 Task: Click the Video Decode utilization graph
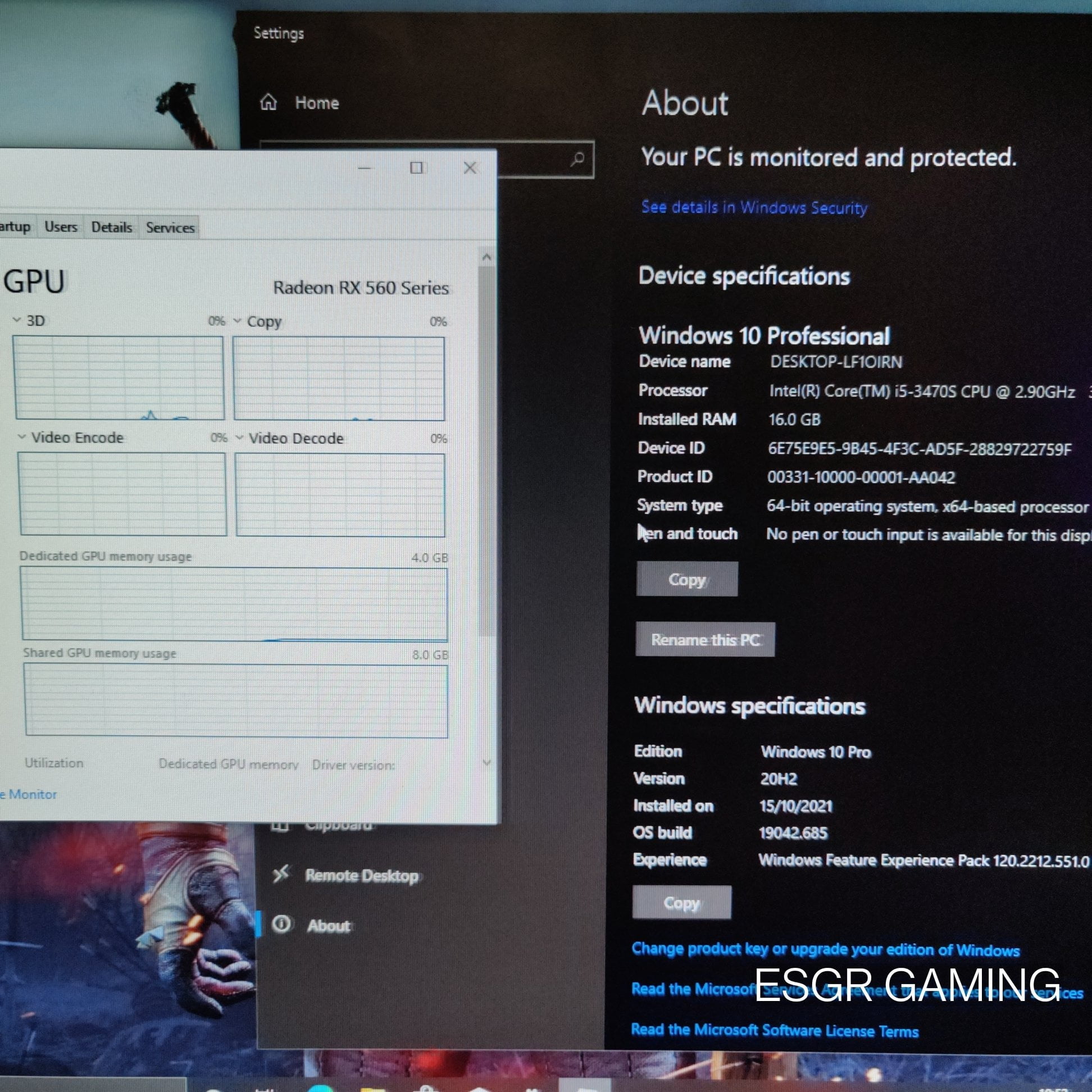(x=340, y=495)
